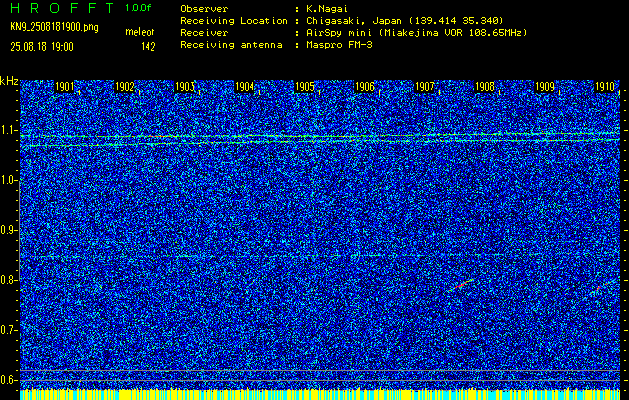Click the Observer field label
This screenshot has width=629, height=400.
click(204, 9)
